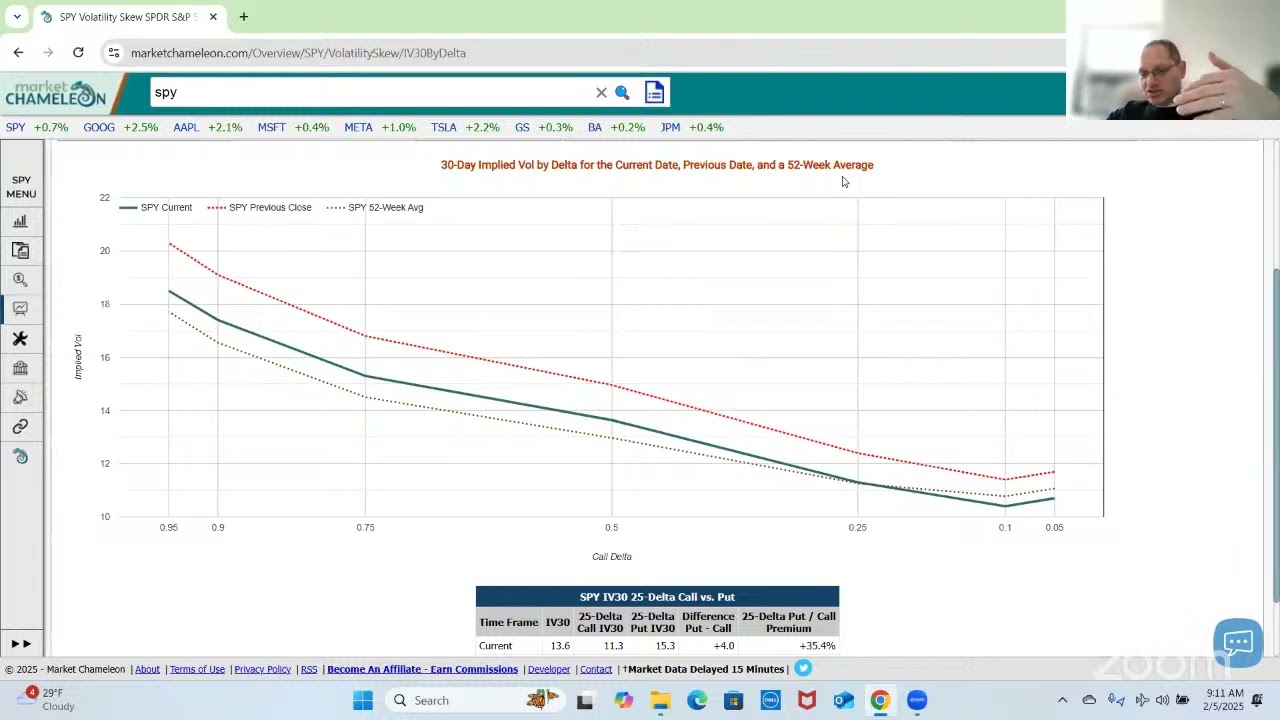This screenshot has width=1280, height=720.
Task: Toggle SPY Previous Close legend series
Action: click(260, 208)
